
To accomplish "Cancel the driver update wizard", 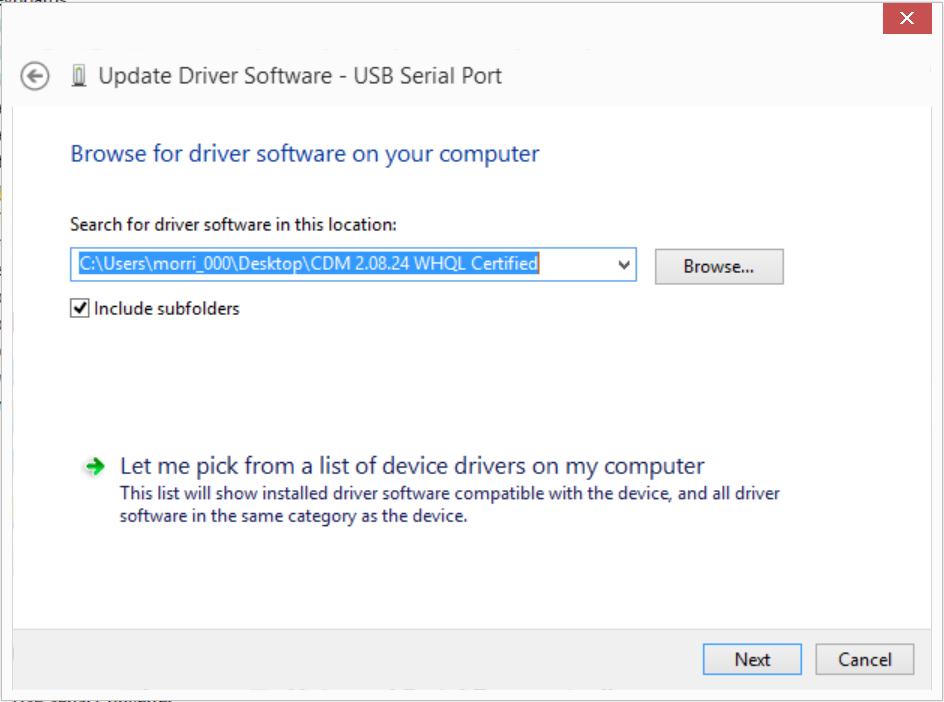I will pos(865,659).
